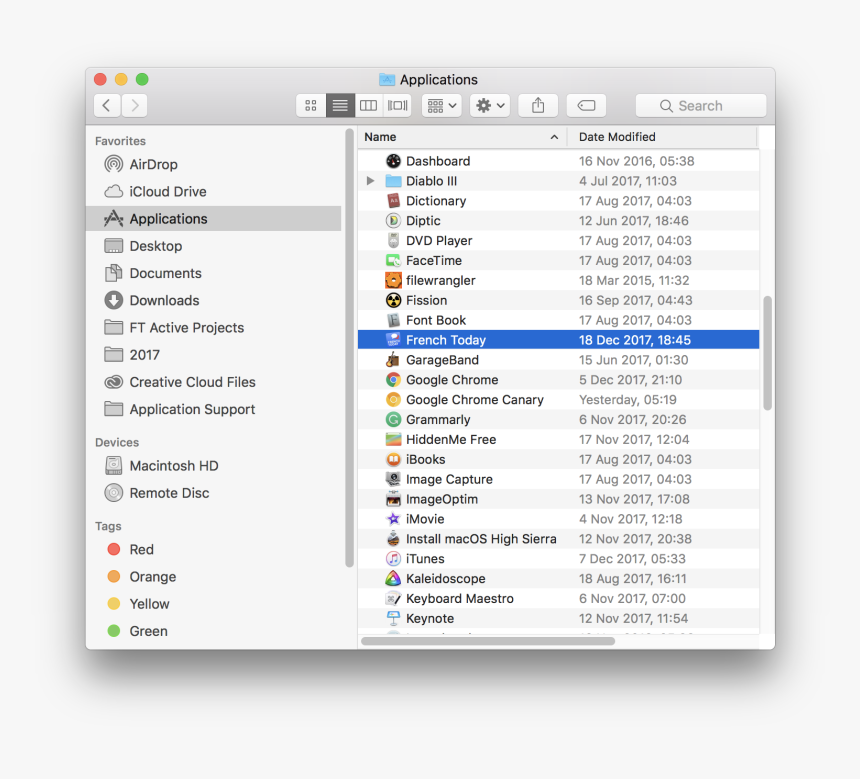860x779 pixels.
Task: Select the FaceTime app icon
Action: coord(393,260)
